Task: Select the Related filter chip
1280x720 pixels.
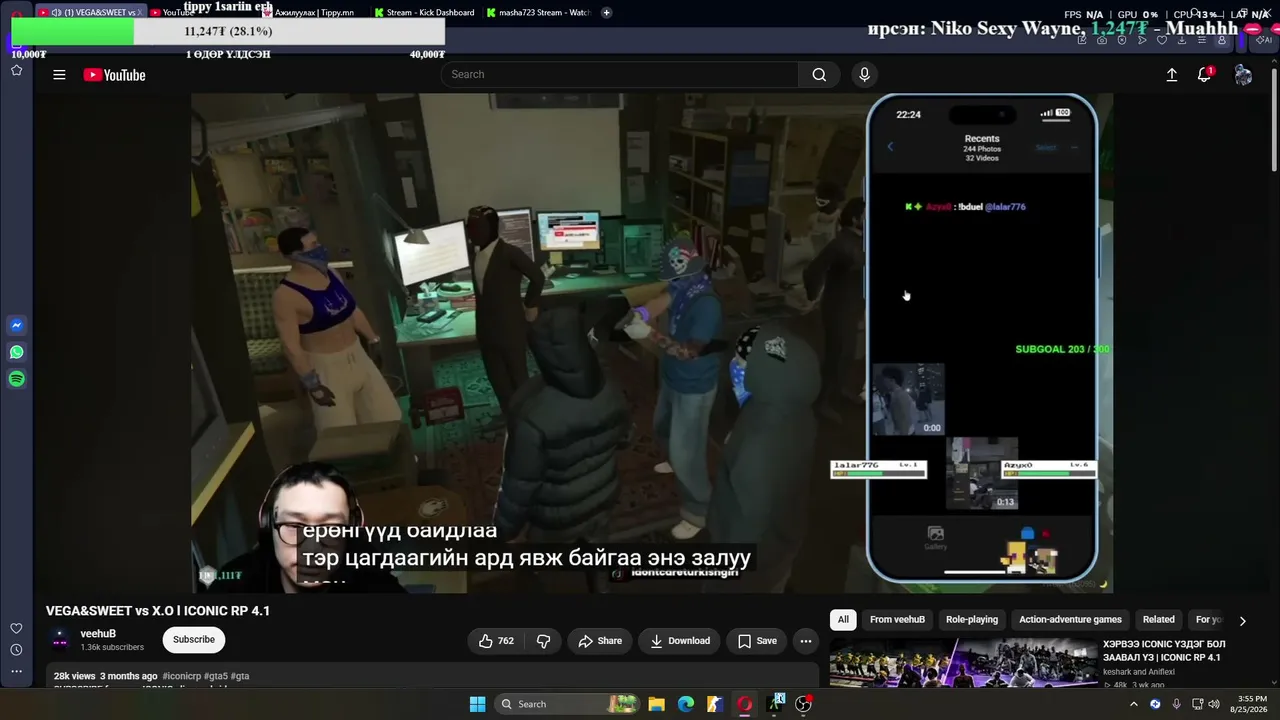Action: tap(1159, 620)
